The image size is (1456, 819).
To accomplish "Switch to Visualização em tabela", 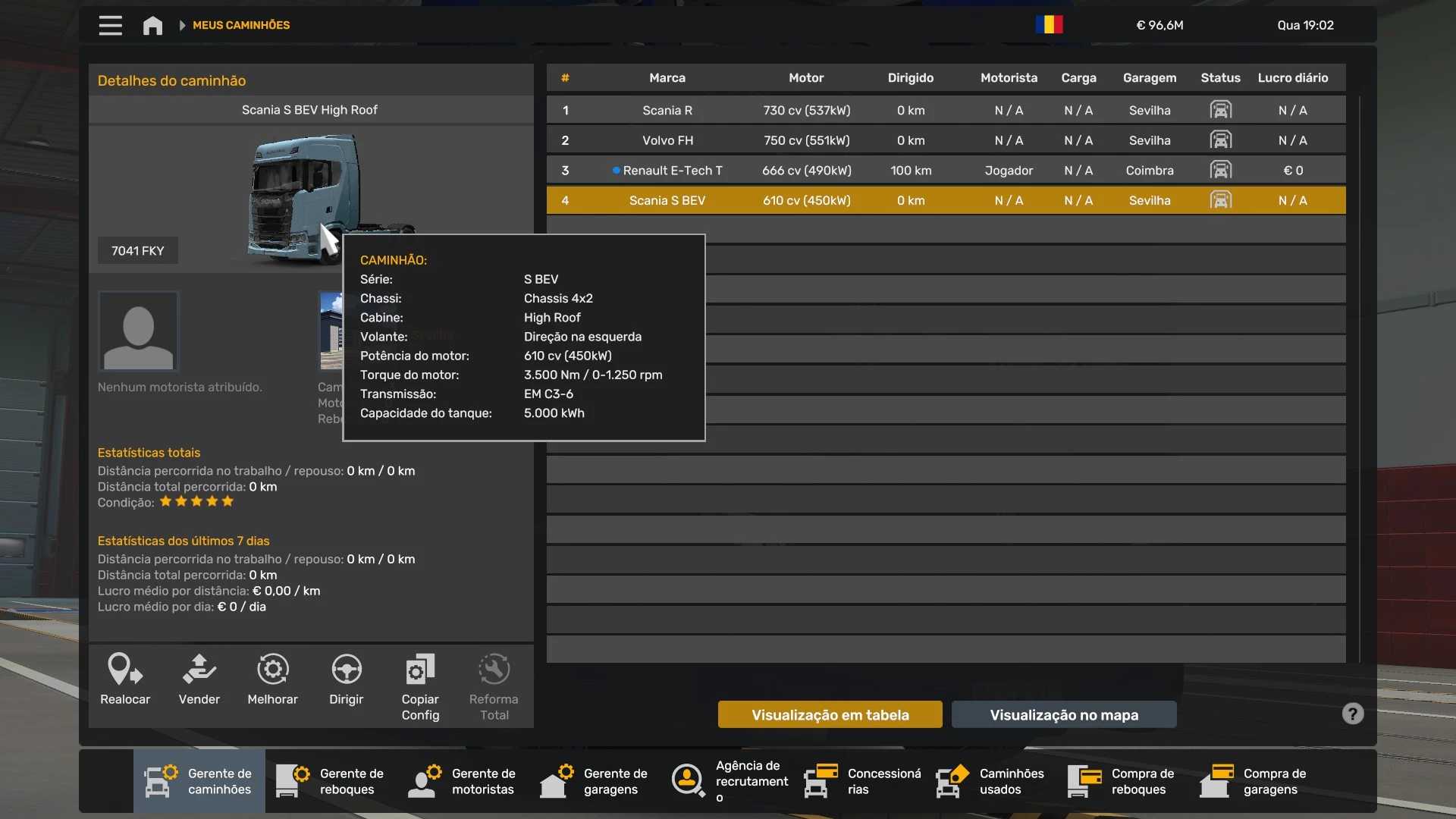I will (x=830, y=714).
